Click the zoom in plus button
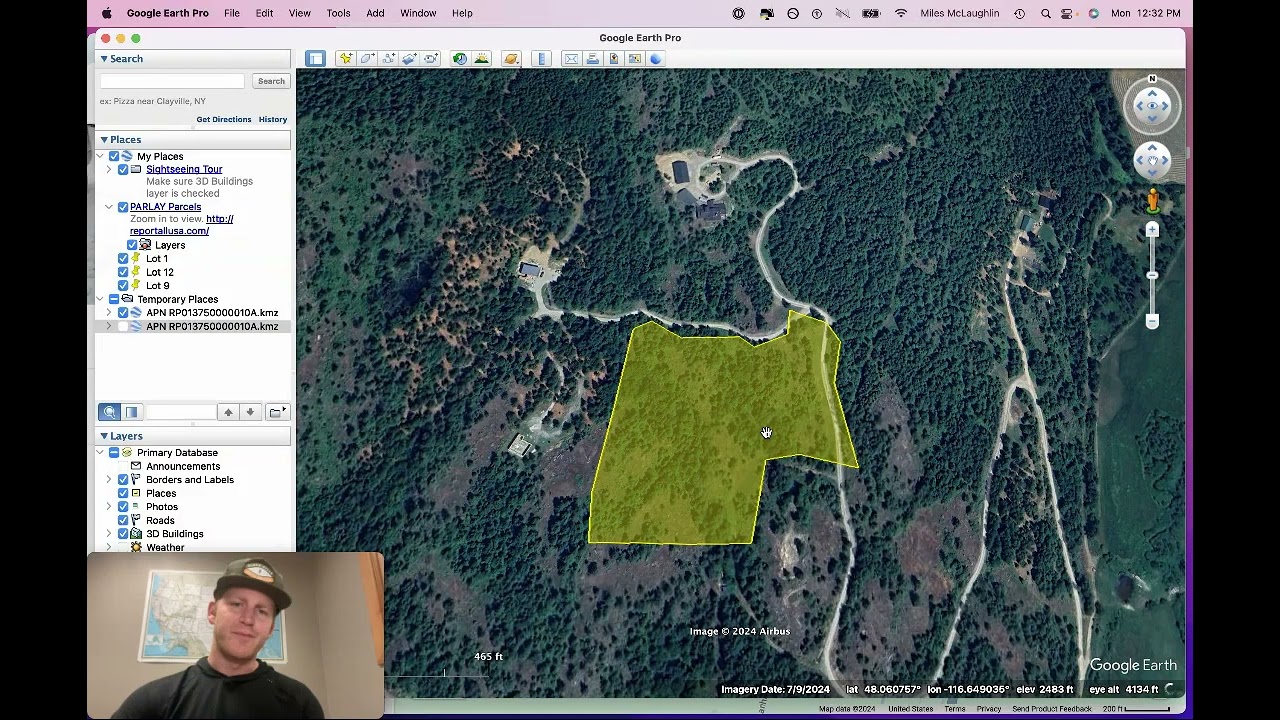Viewport: 1280px width, 720px height. click(x=1152, y=231)
